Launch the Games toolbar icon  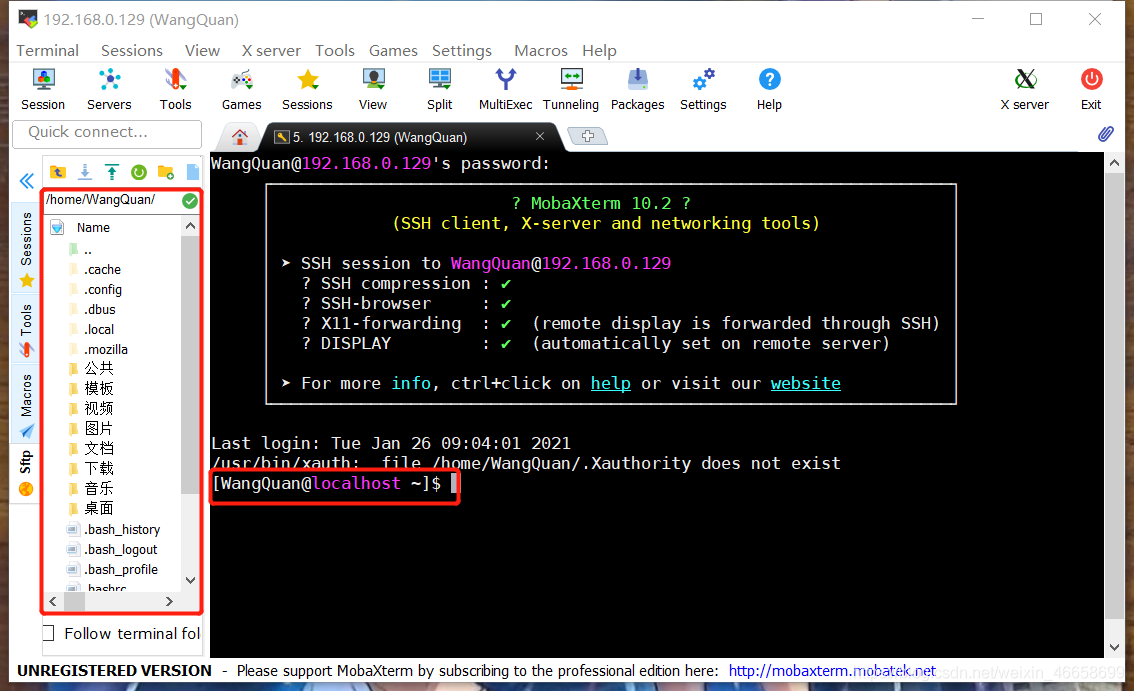[x=242, y=89]
